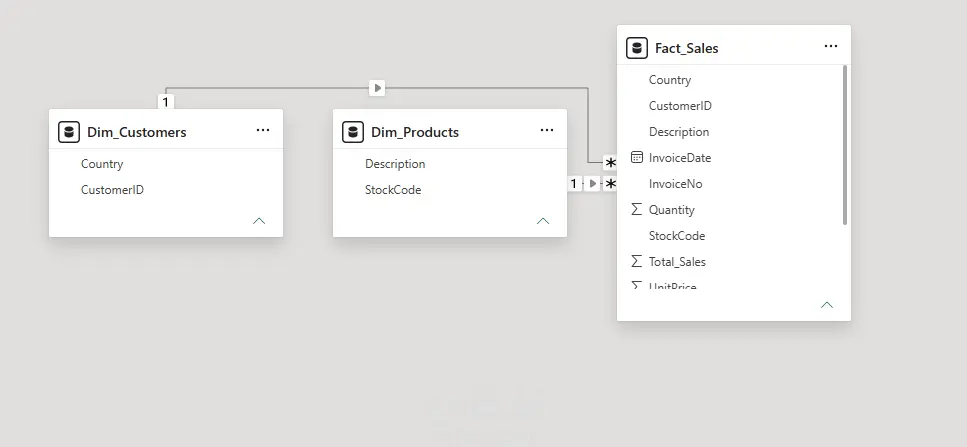Collapse the Dim_Products table card
Image resolution: width=967 pixels, height=447 pixels.
543,221
